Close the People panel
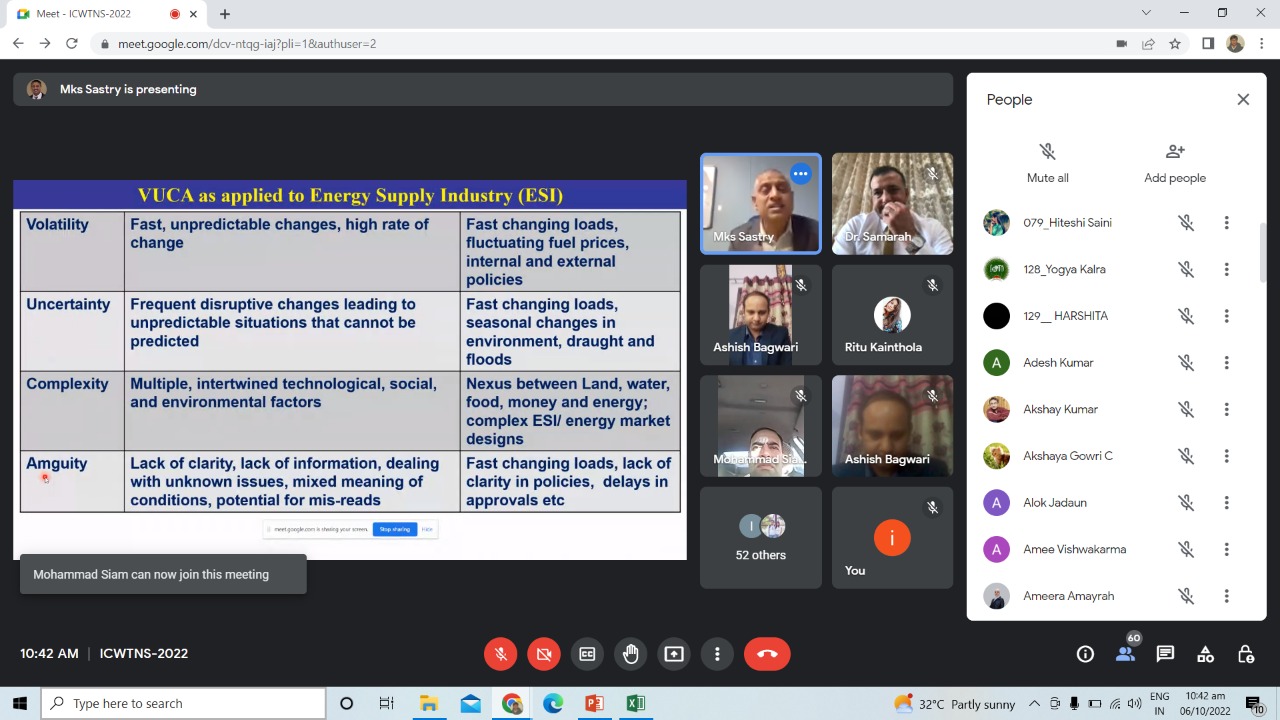1280x720 pixels. (1243, 99)
